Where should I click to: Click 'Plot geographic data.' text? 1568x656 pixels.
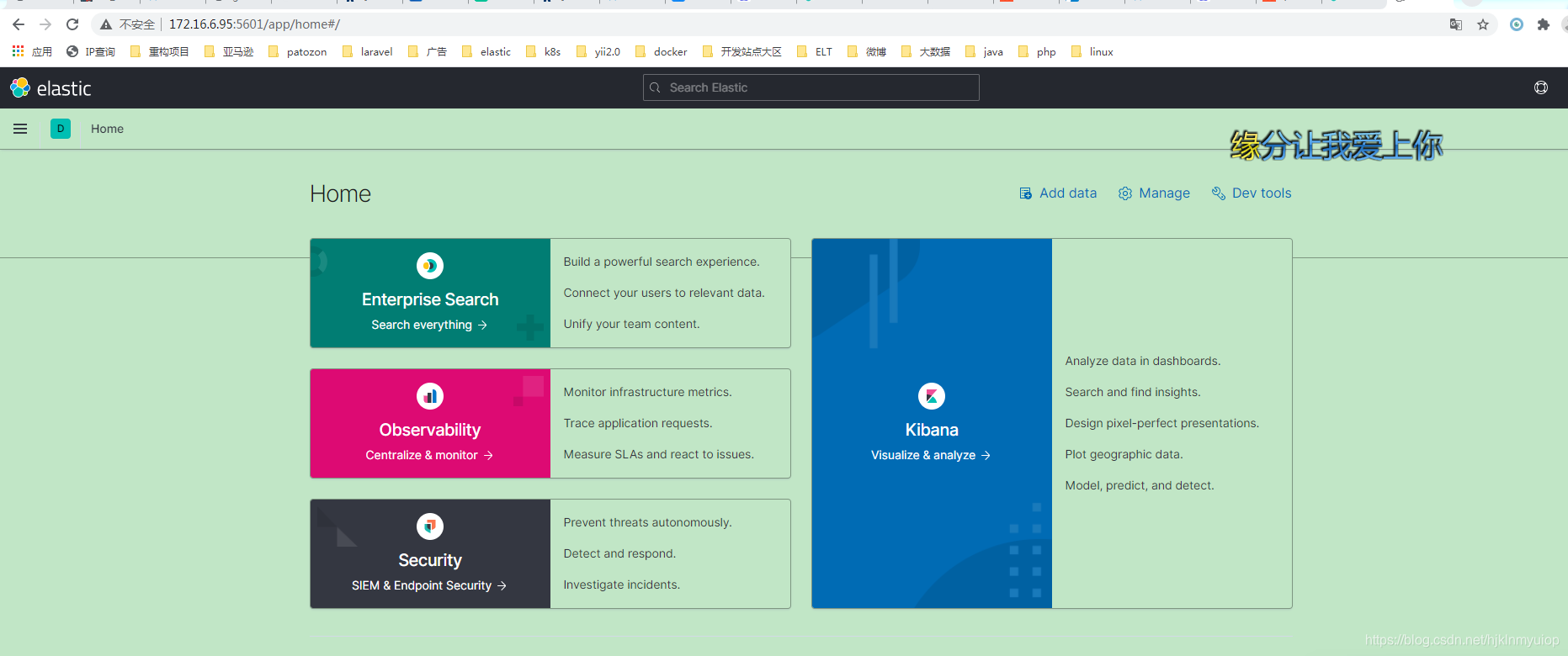pos(1124,454)
